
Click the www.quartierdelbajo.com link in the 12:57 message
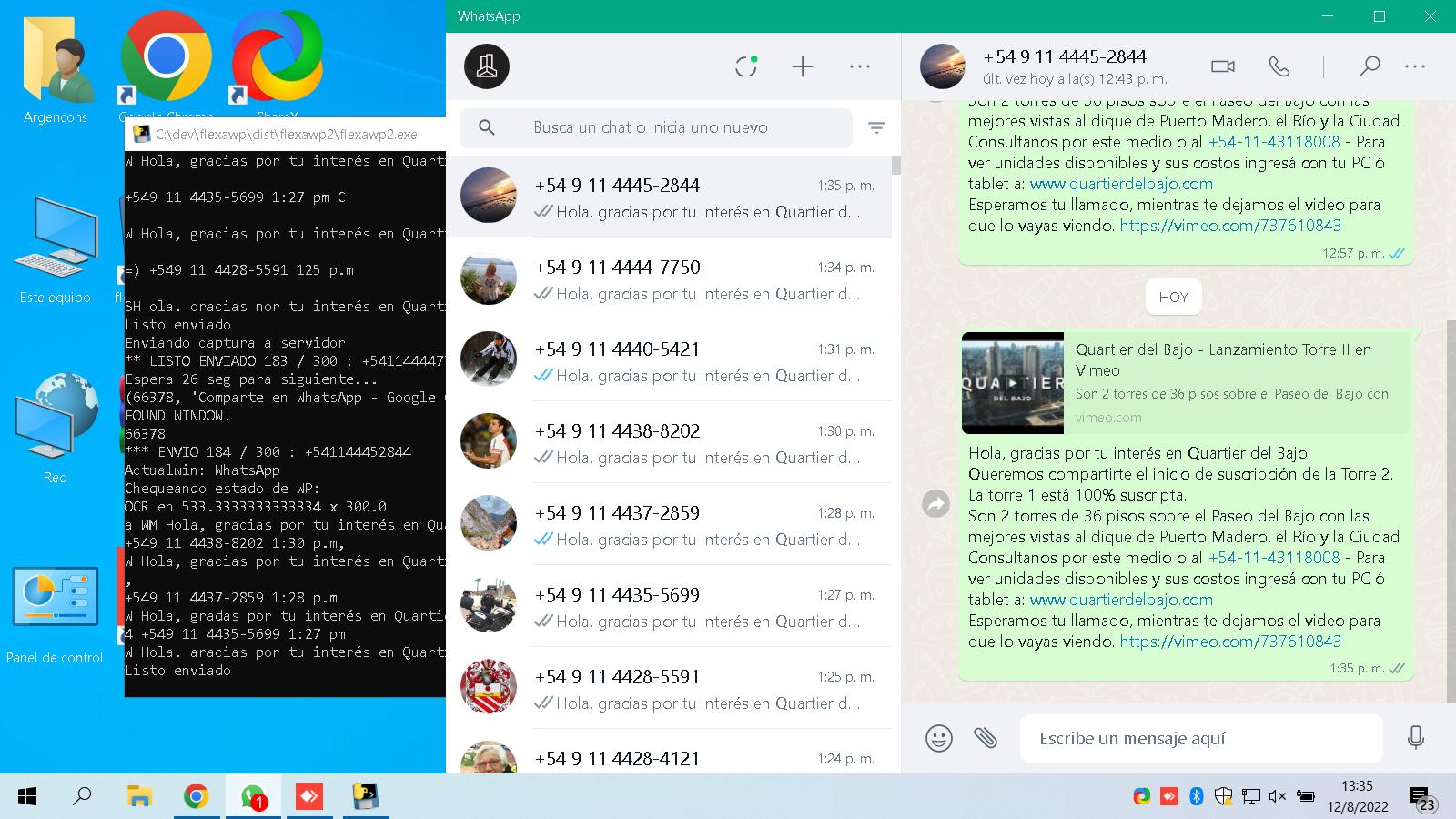point(1121,184)
